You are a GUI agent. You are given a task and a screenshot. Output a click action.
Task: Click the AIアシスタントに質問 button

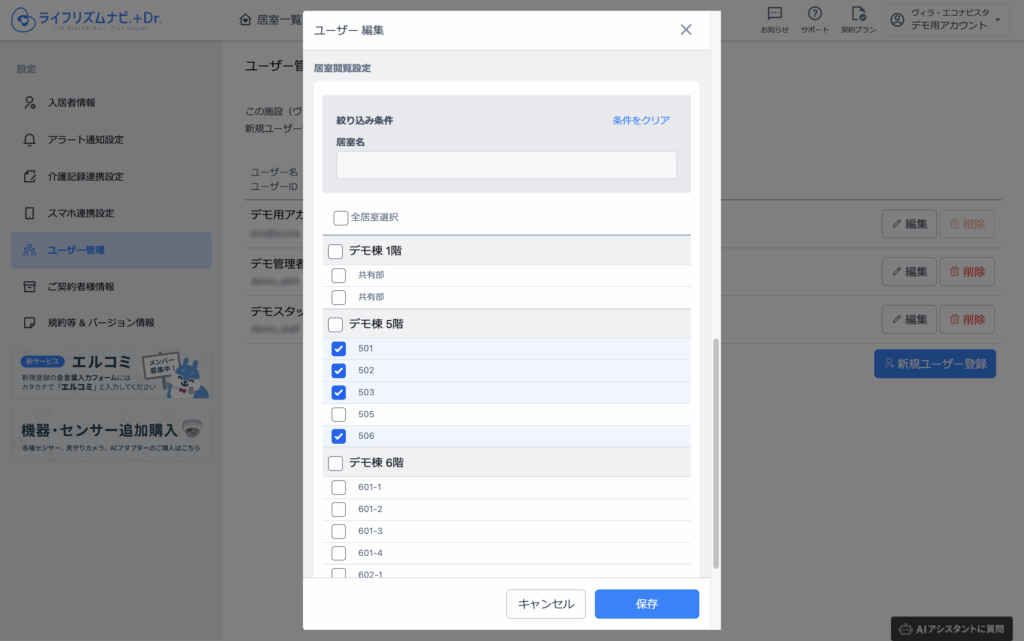[952, 629]
